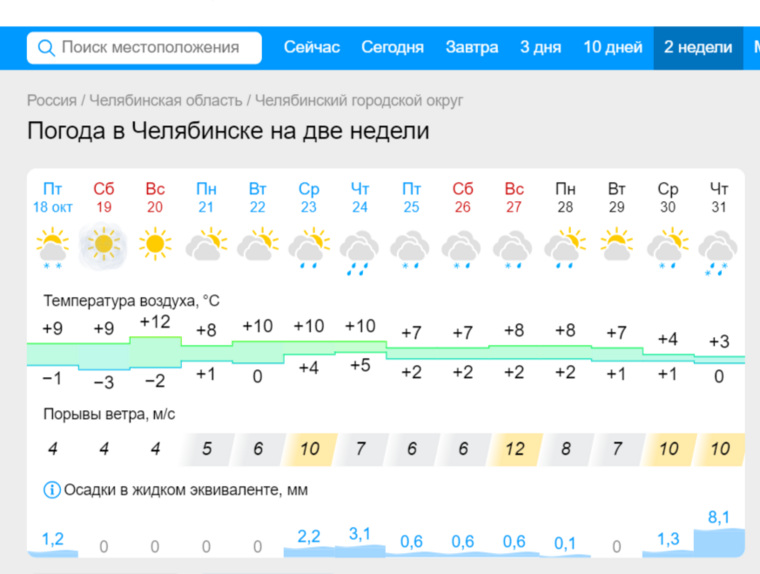Click the snow cloud icon for Чт 31
Image resolution: width=760 pixels, height=574 pixels.
tap(718, 253)
